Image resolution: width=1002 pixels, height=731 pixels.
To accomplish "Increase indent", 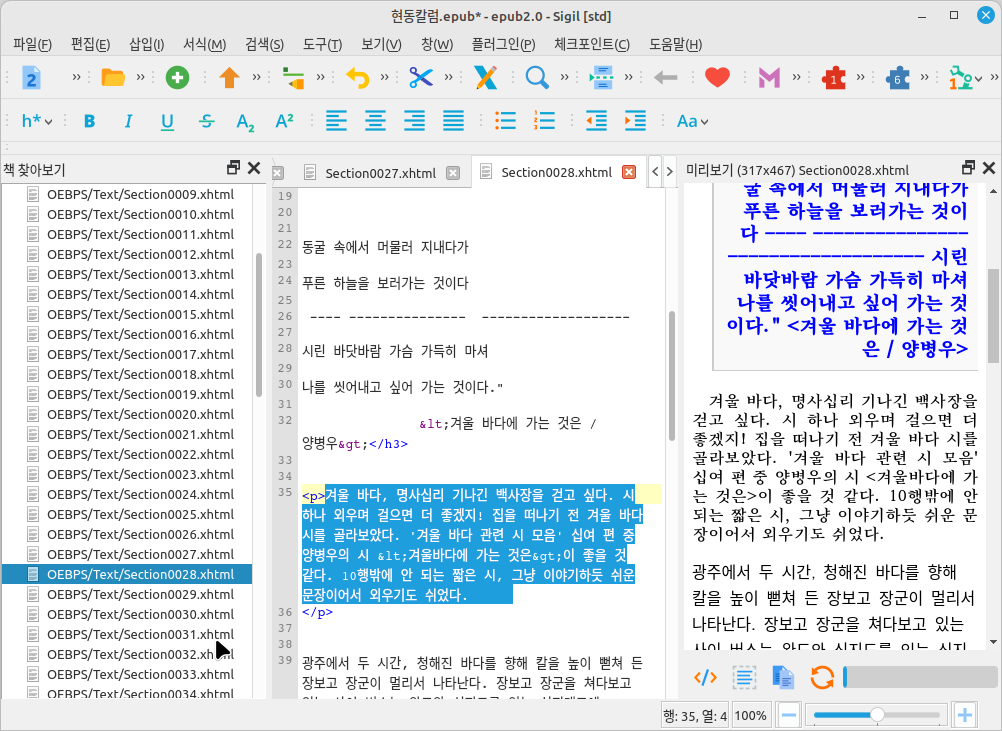I will pyautogui.click(x=635, y=121).
